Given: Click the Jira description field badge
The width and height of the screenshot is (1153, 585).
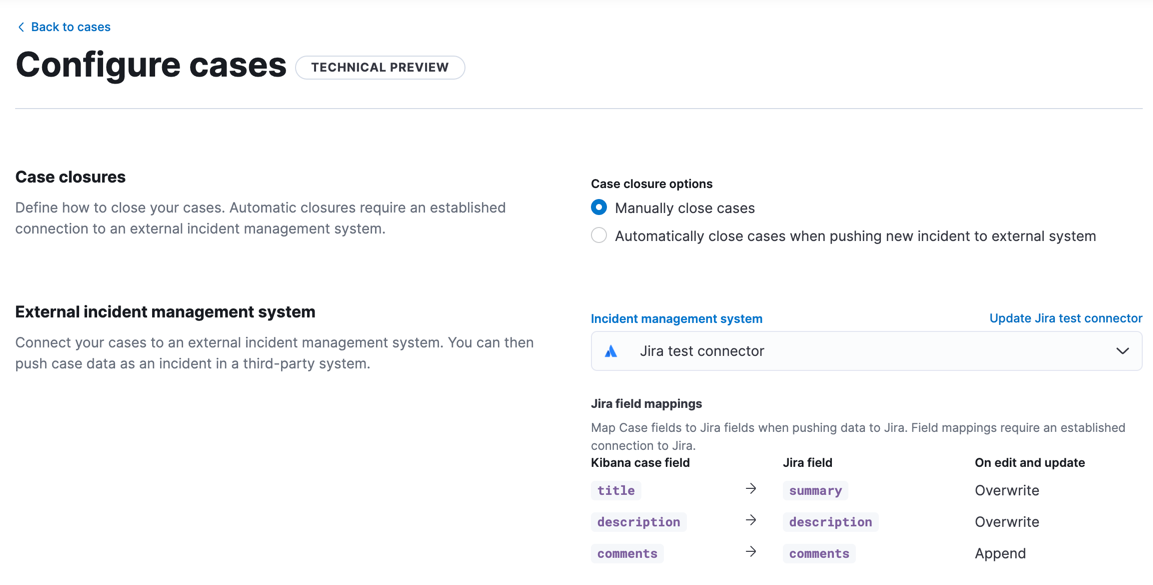Looking at the screenshot, I should click(830, 522).
